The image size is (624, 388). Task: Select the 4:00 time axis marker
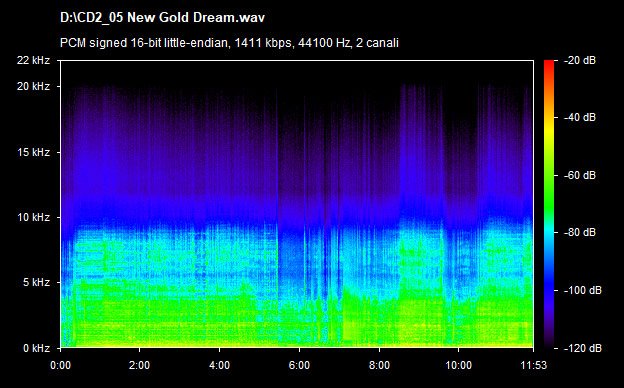point(219,365)
